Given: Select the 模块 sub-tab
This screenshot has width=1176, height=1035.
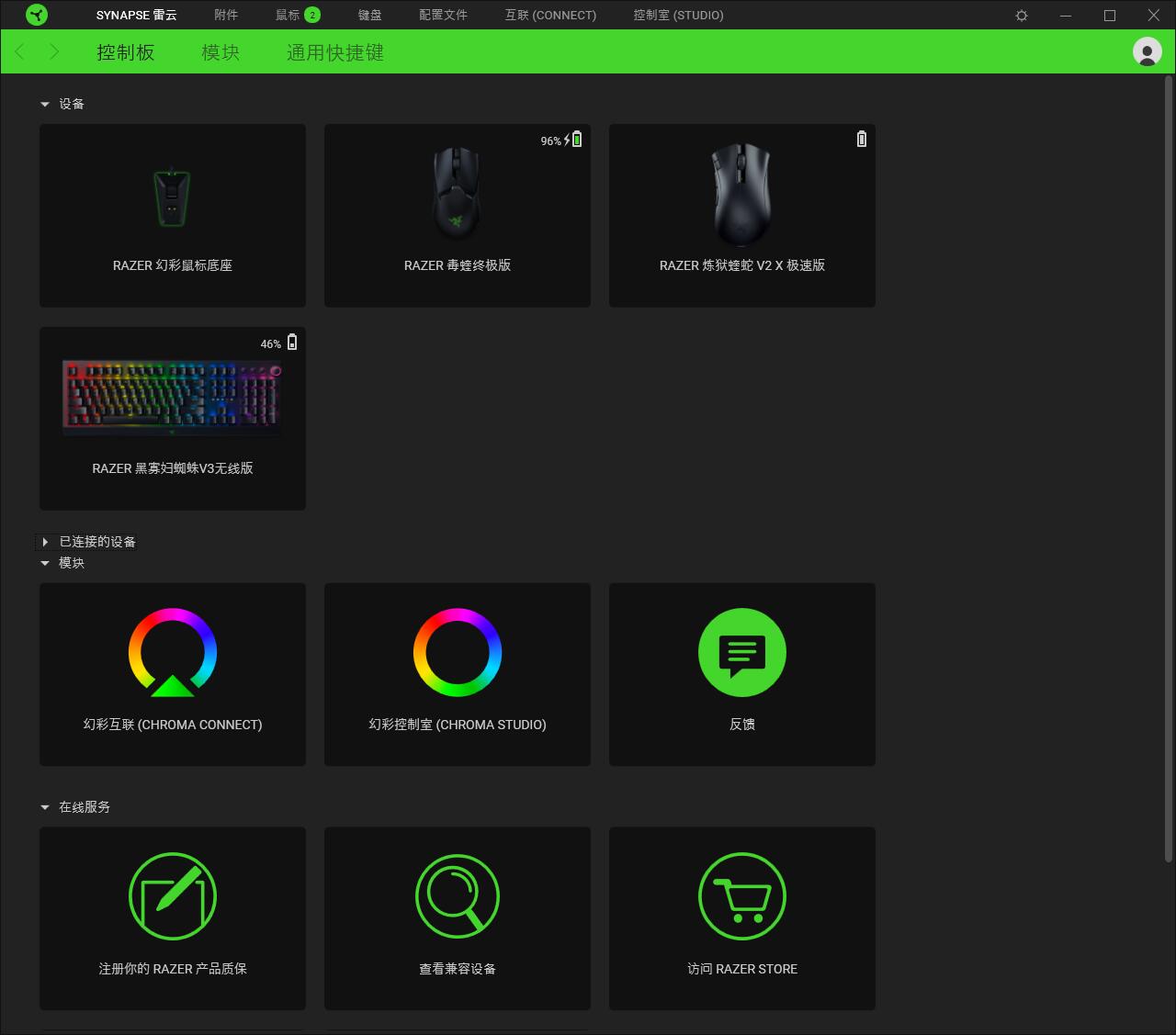Looking at the screenshot, I should pyautogui.click(x=220, y=52).
